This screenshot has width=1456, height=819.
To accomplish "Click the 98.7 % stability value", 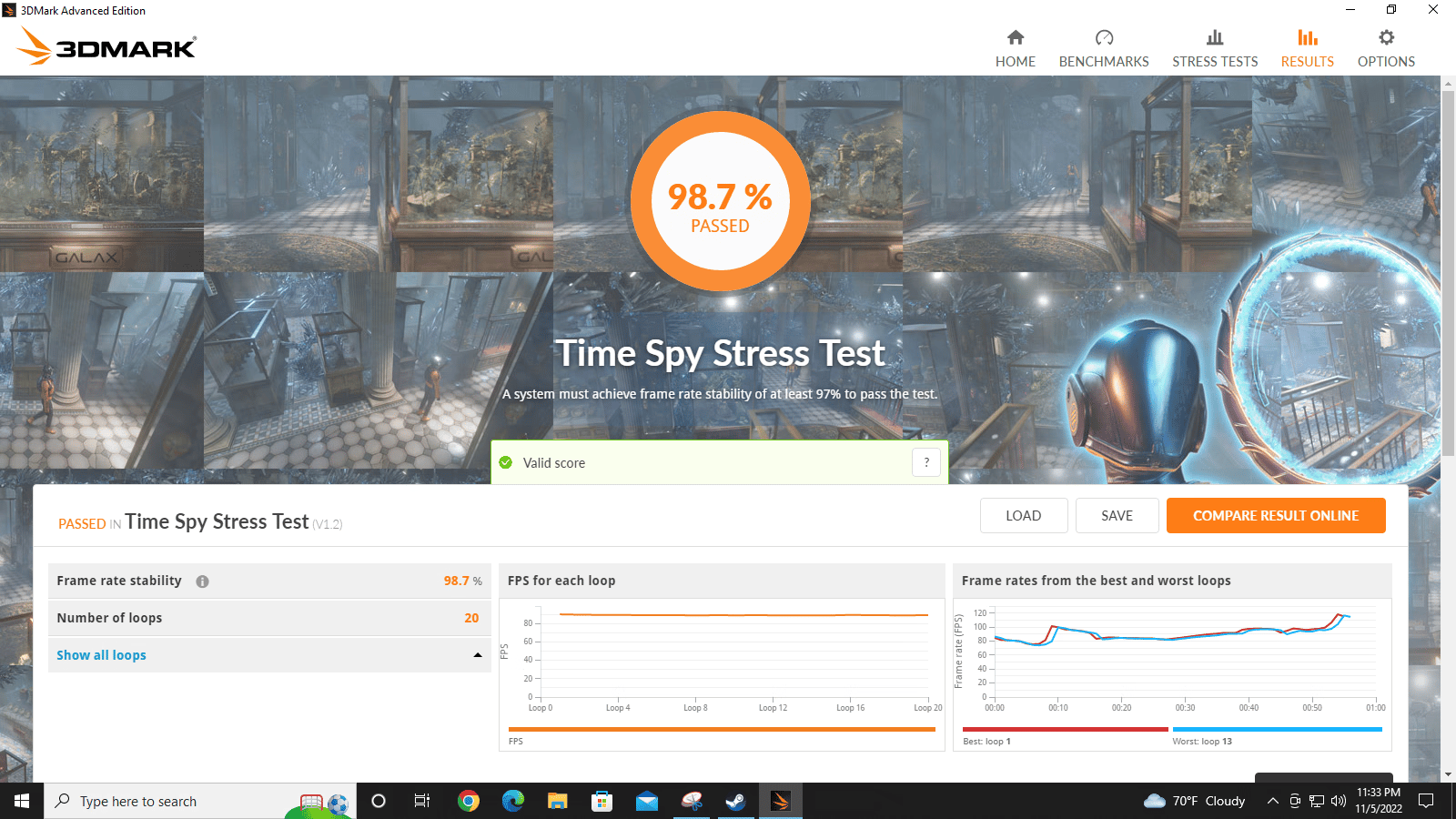I will (462, 581).
